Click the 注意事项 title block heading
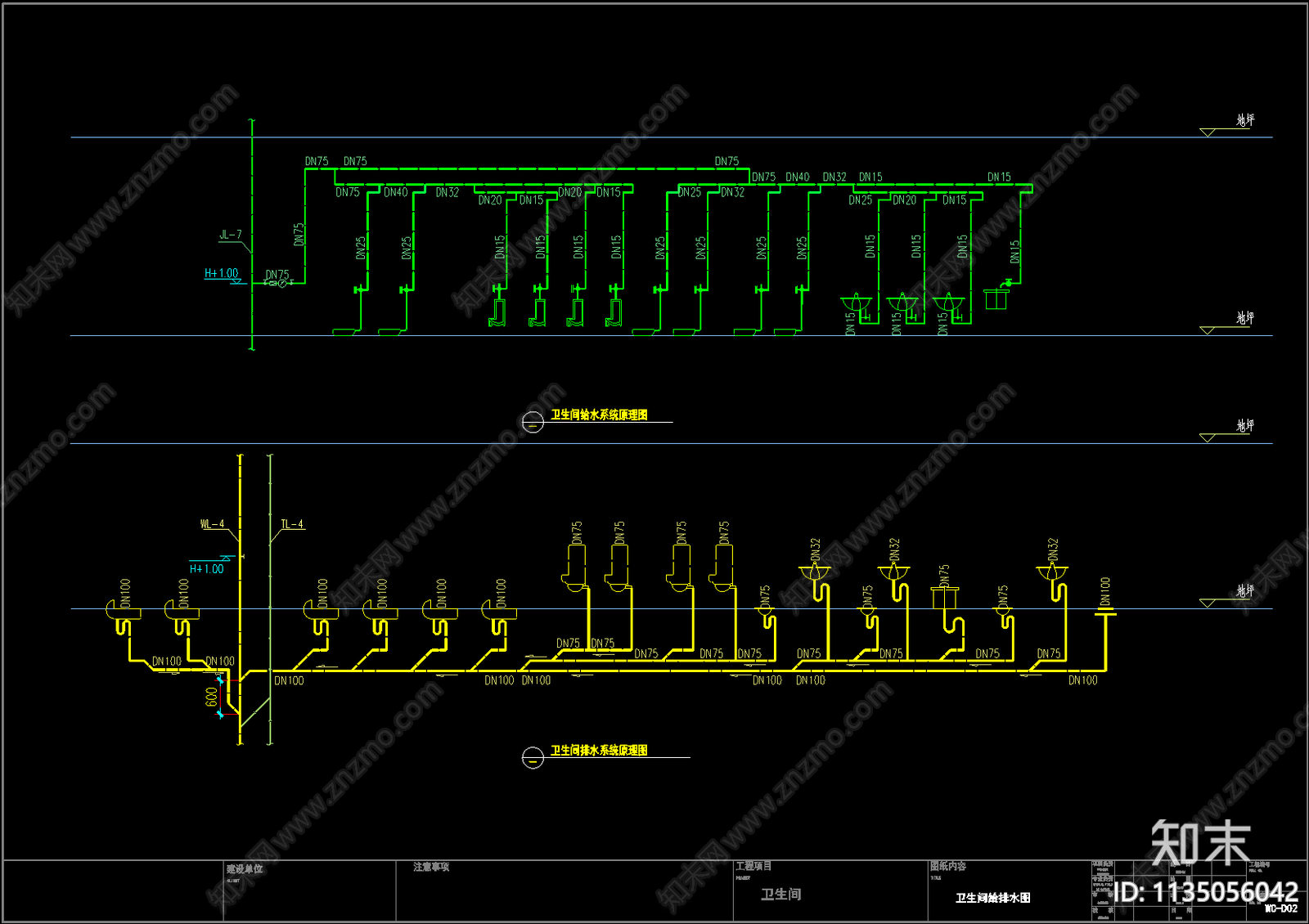 (431, 867)
